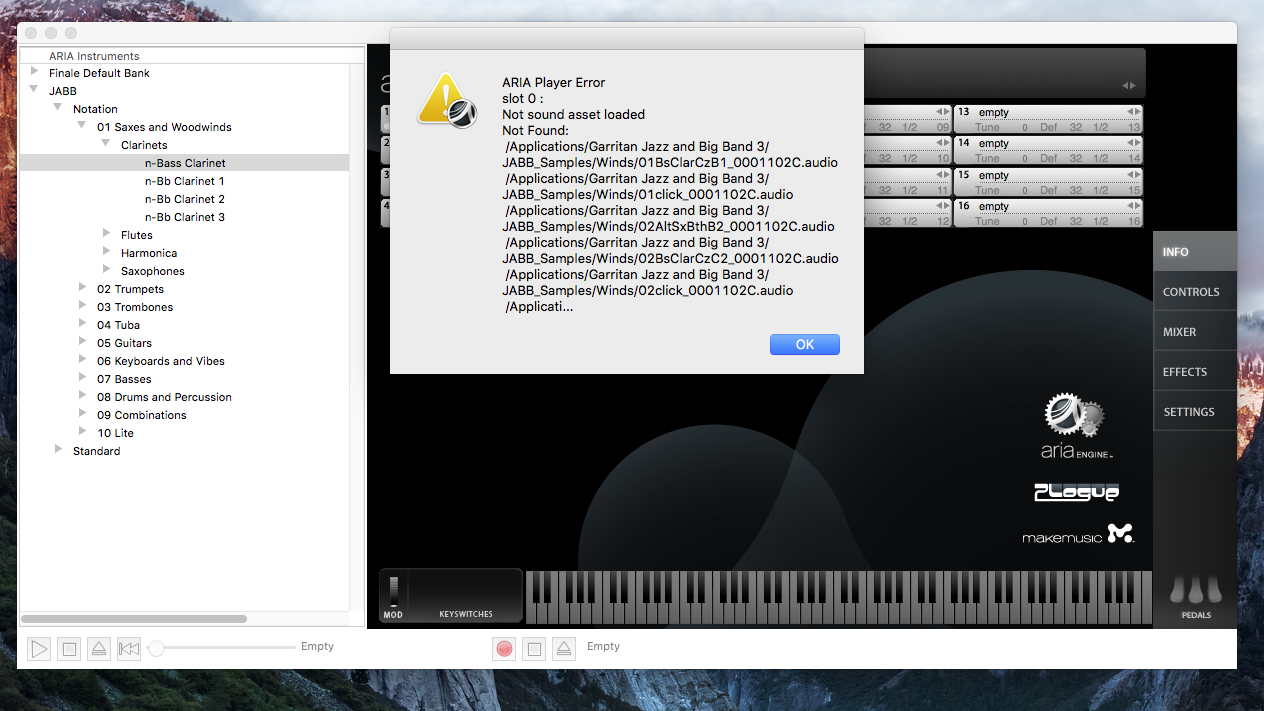Expand the 02 Trumpets folder
Image resolution: width=1264 pixels, height=711 pixels.
pos(83,288)
